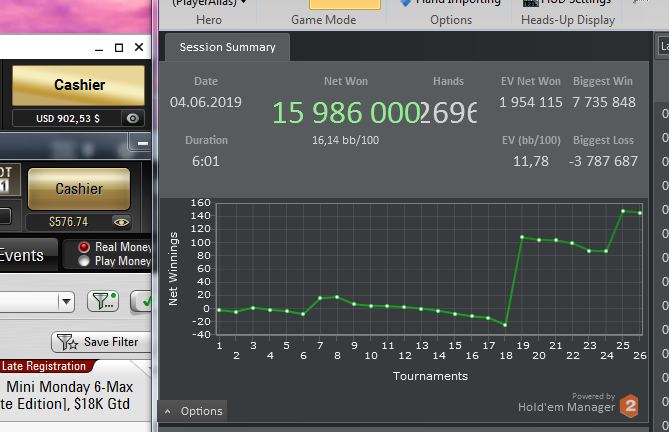Click the EV Net Won value 1 954 115
The height and width of the screenshot is (432, 669).
[x=531, y=102]
